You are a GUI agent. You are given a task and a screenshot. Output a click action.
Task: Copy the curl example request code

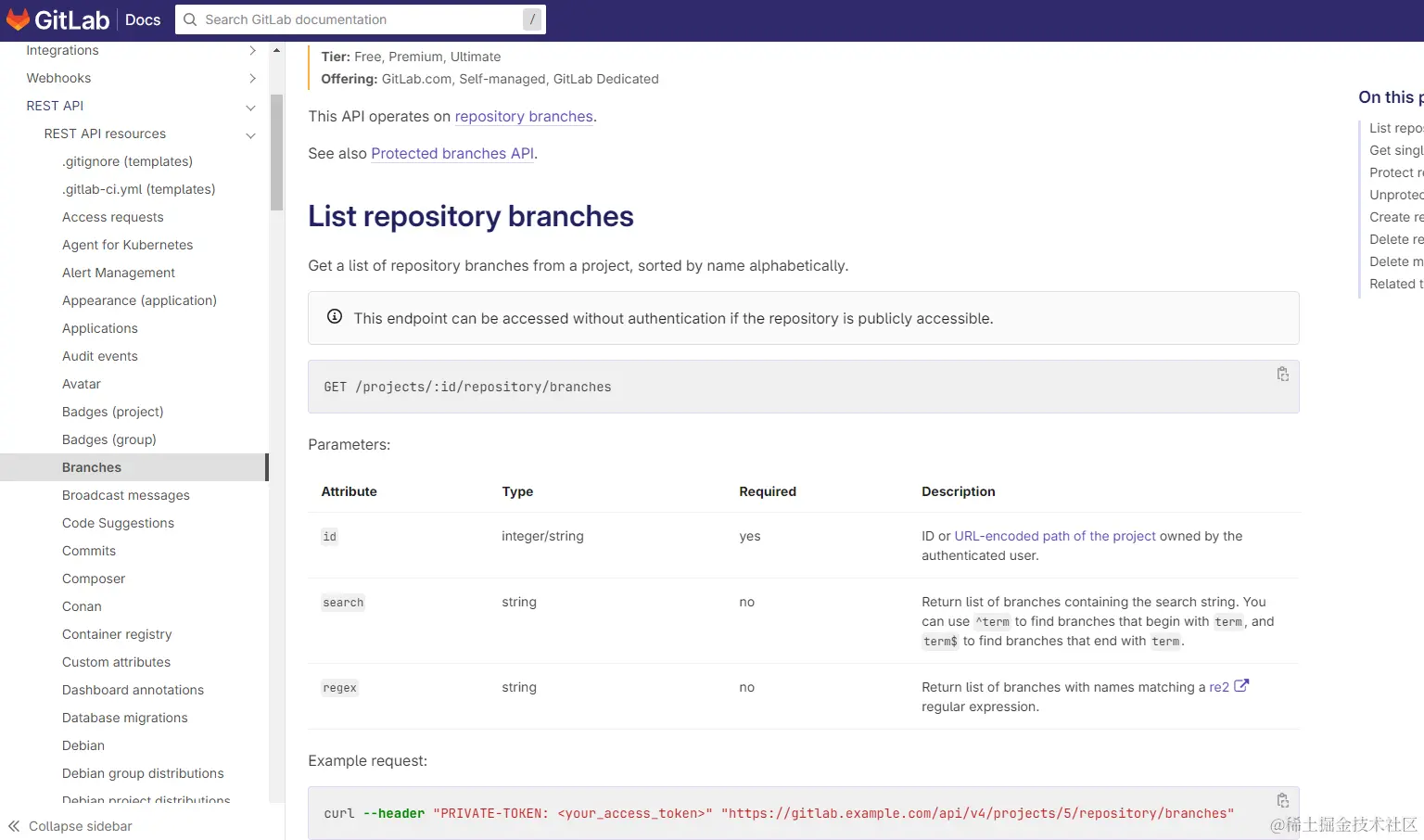[x=1283, y=800]
